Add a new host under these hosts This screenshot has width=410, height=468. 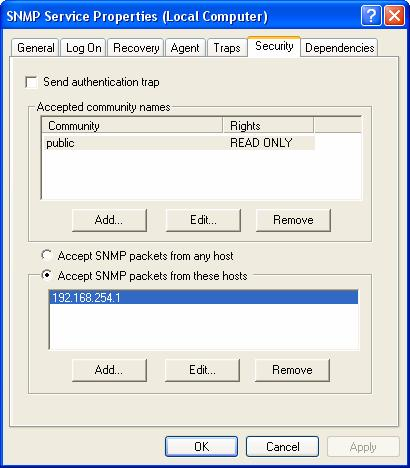109,370
